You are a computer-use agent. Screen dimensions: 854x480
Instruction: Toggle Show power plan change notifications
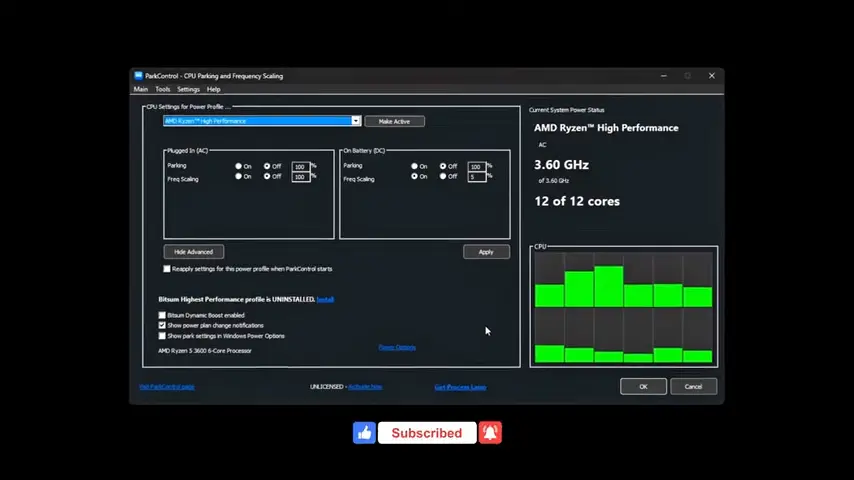pos(162,325)
